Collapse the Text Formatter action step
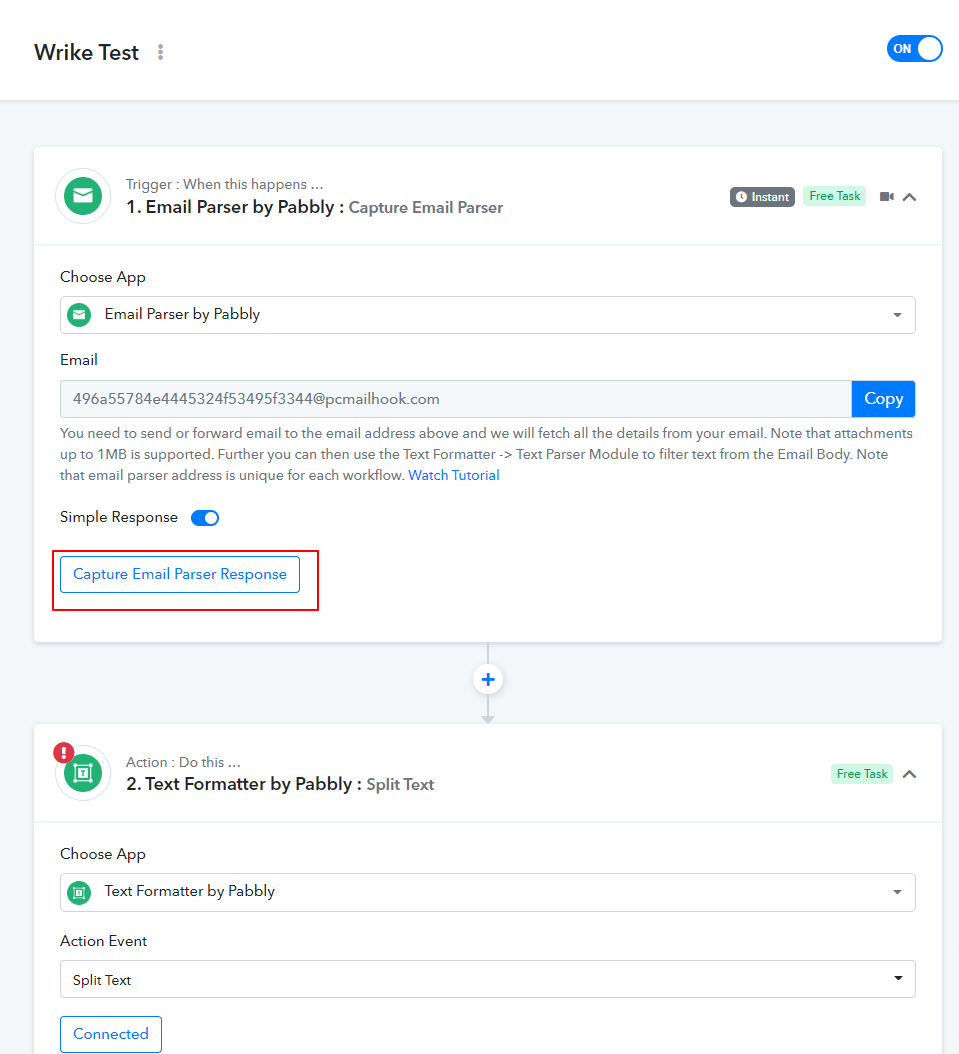 pyautogui.click(x=909, y=774)
